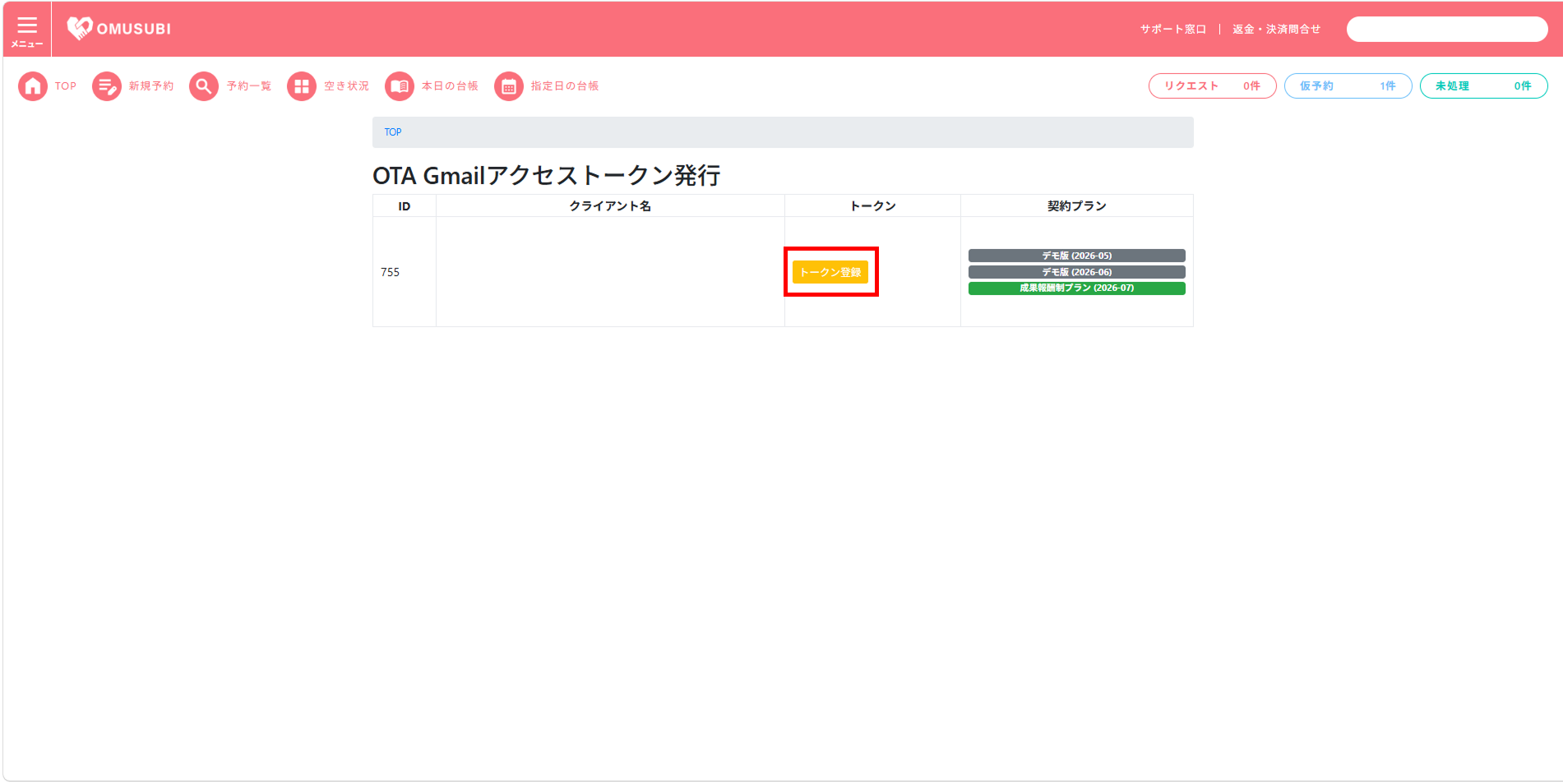Click the リクエスト 0件 button
Screen dimensions: 1563x784
click(1213, 86)
